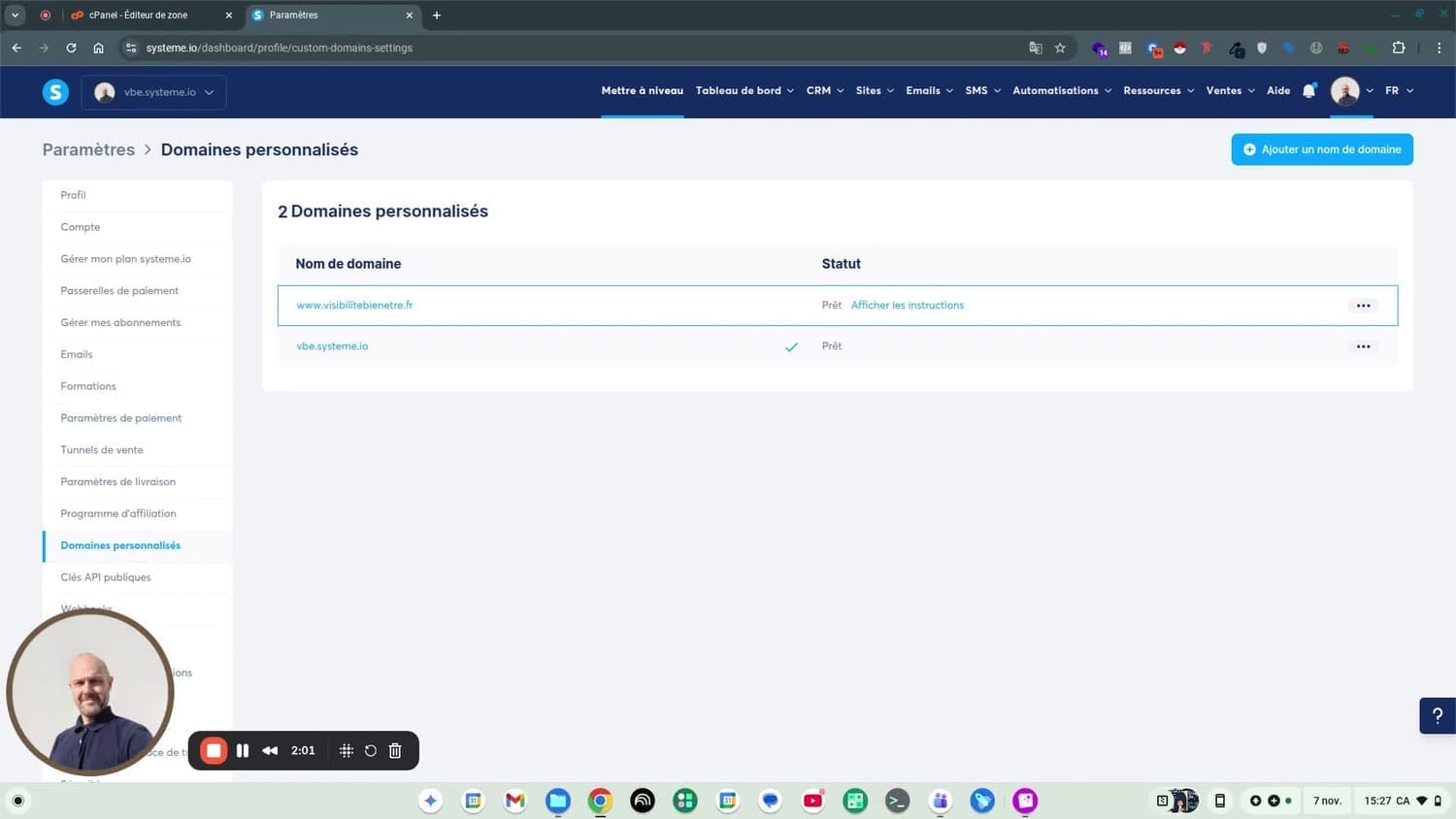
Task: Click the notification bell icon
Action: [x=1308, y=91]
